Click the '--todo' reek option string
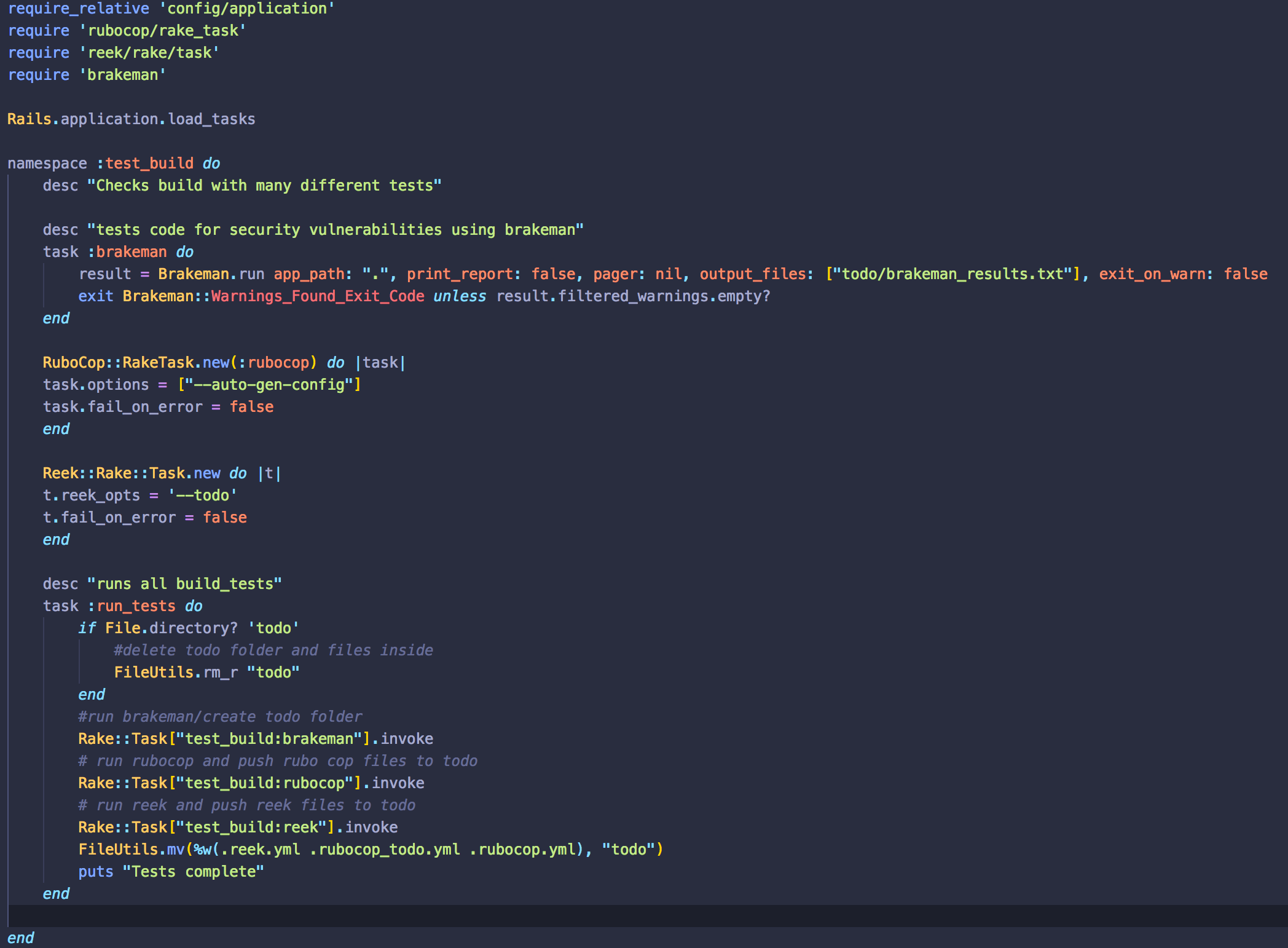 point(203,496)
